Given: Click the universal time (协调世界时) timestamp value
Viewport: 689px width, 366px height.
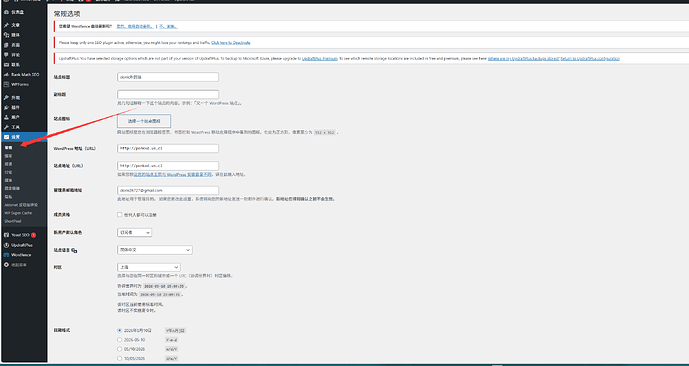Looking at the screenshot, I should coord(163,286).
